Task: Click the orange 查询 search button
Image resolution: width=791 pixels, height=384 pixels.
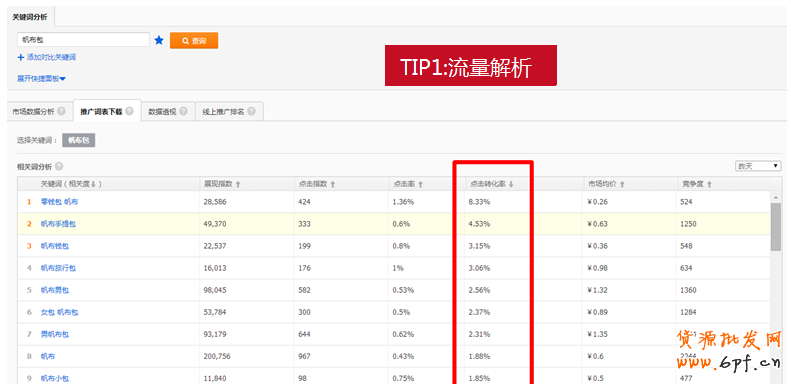Action: click(194, 40)
